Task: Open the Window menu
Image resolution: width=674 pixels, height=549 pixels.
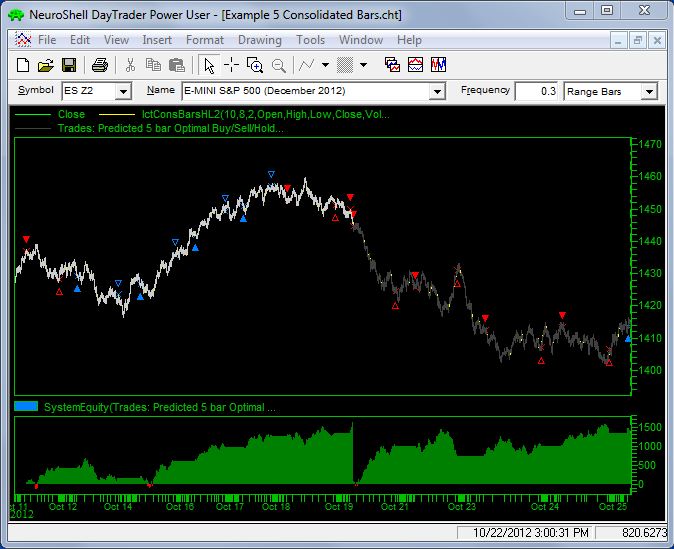Action: 361,40
